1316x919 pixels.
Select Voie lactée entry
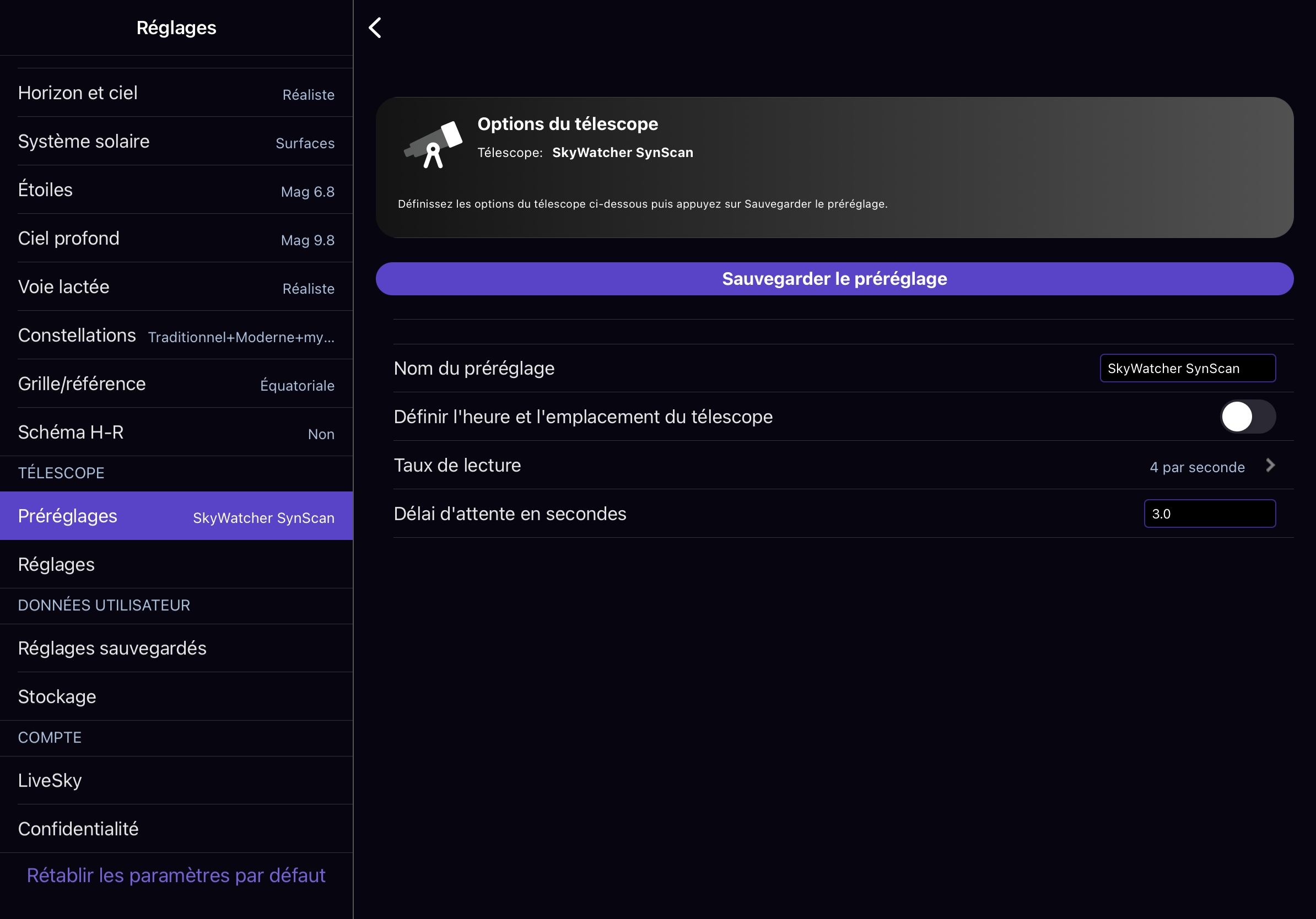point(176,287)
